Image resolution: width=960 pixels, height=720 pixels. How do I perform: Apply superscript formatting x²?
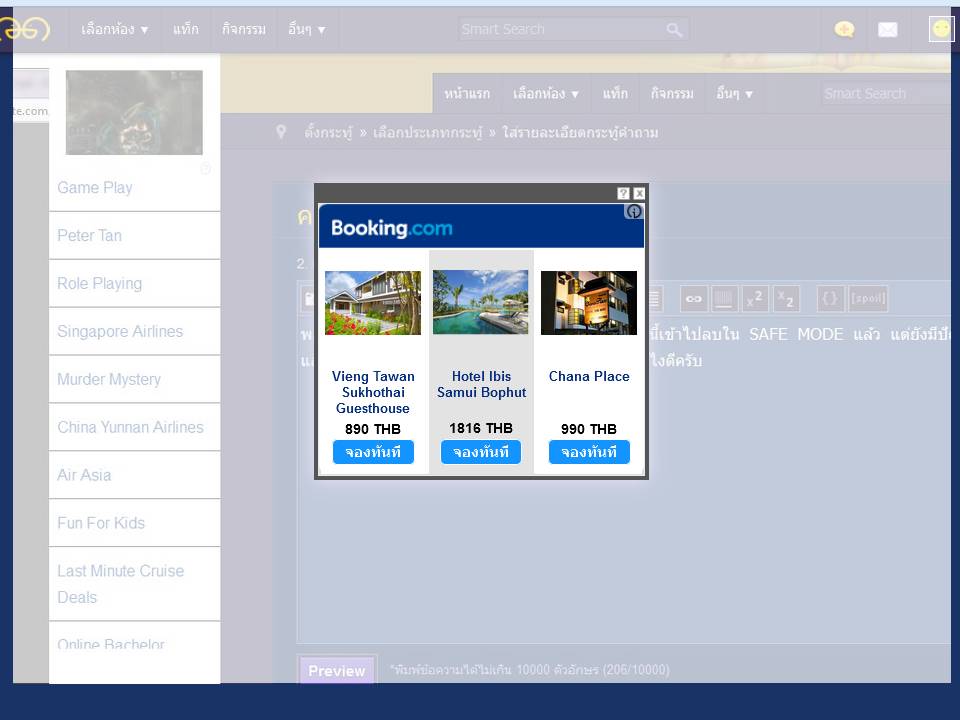tap(754, 299)
